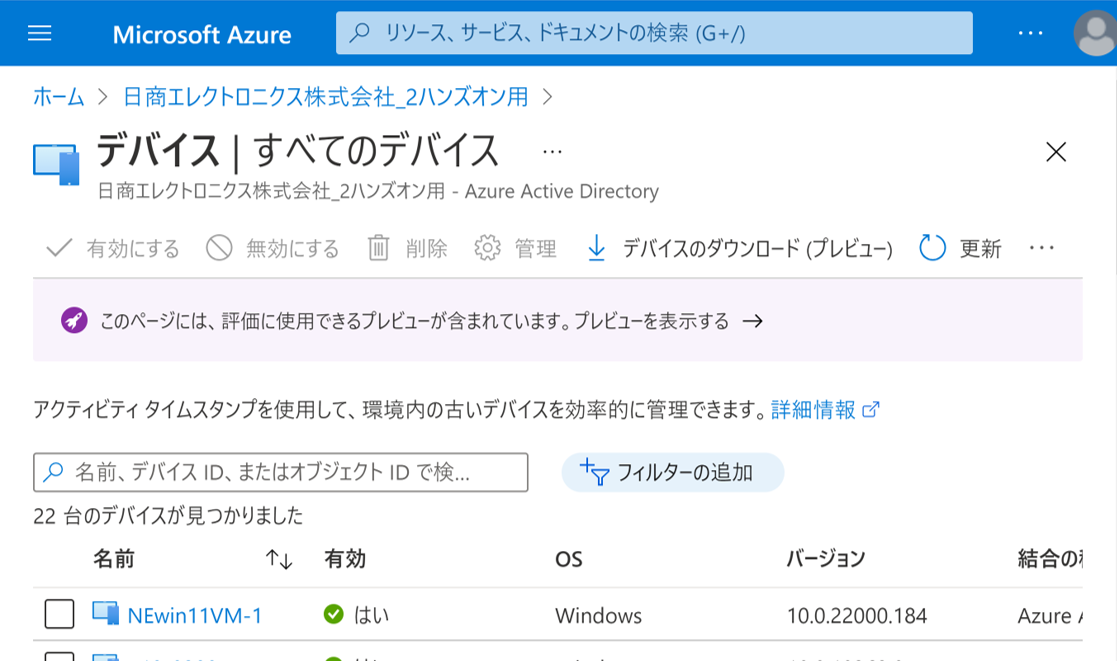Click the Delete (削除) trash icon
The height and width of the screenshot is (661, 1117).
(x=378, y=248)
